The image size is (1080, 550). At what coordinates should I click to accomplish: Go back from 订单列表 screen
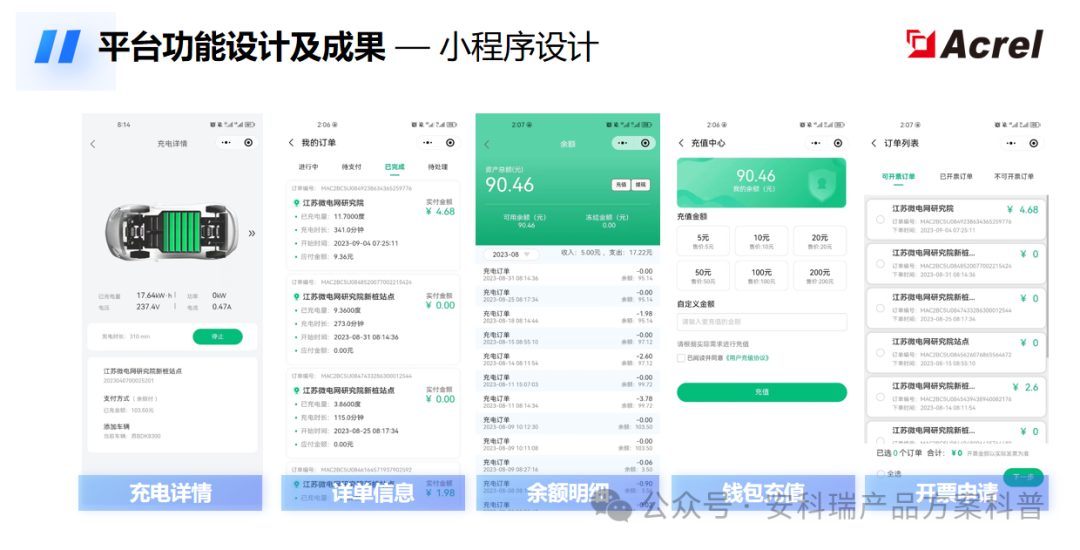click(x=874, y=143)
